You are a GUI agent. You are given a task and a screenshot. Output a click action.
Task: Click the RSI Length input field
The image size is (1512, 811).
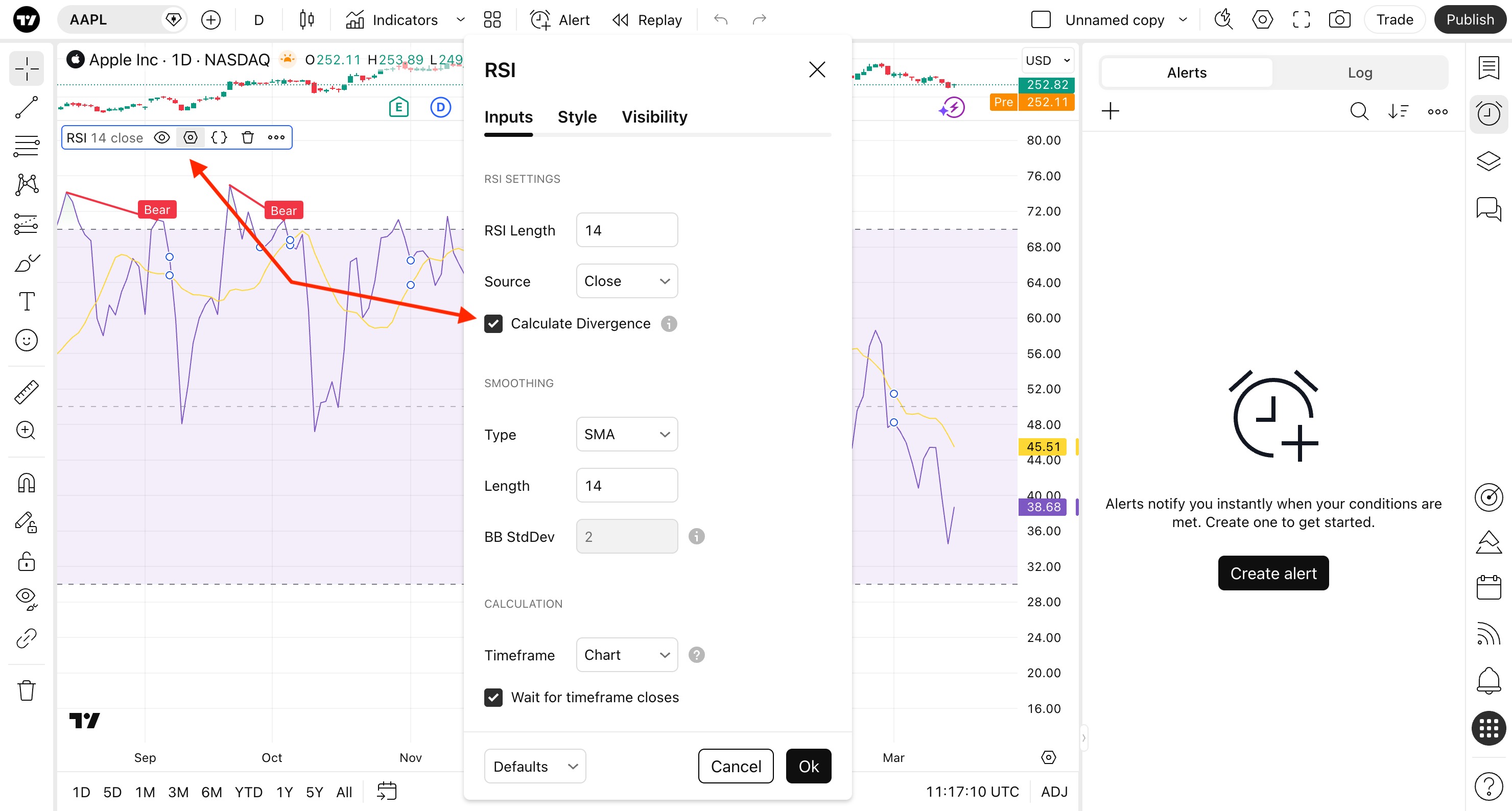coord(626,230)
